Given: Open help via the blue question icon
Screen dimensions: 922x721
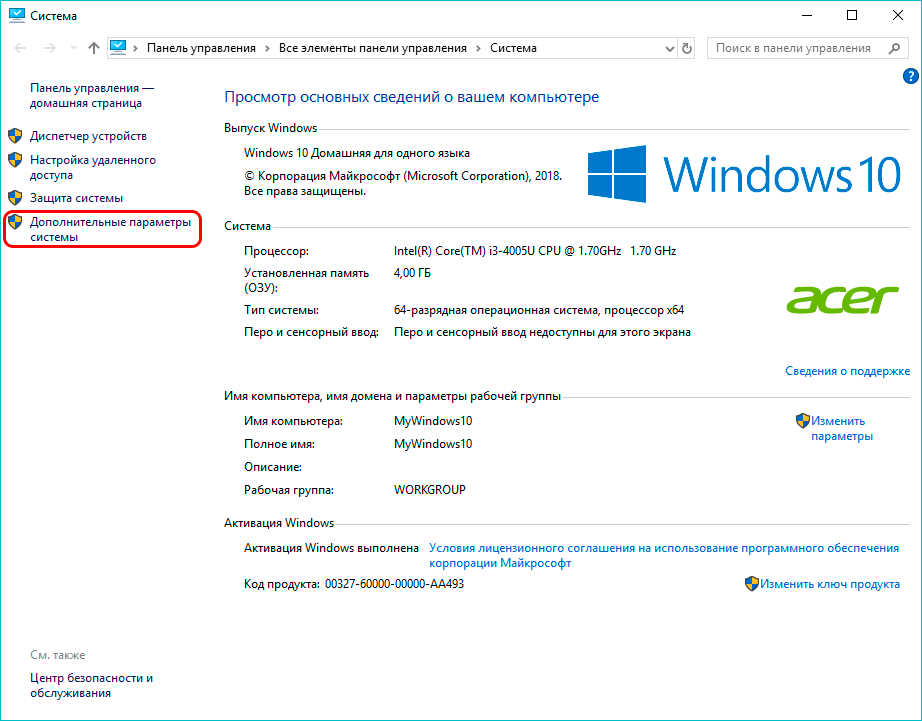Looking at the screenshot, I should pyautogui.click(x=910, y=76).
